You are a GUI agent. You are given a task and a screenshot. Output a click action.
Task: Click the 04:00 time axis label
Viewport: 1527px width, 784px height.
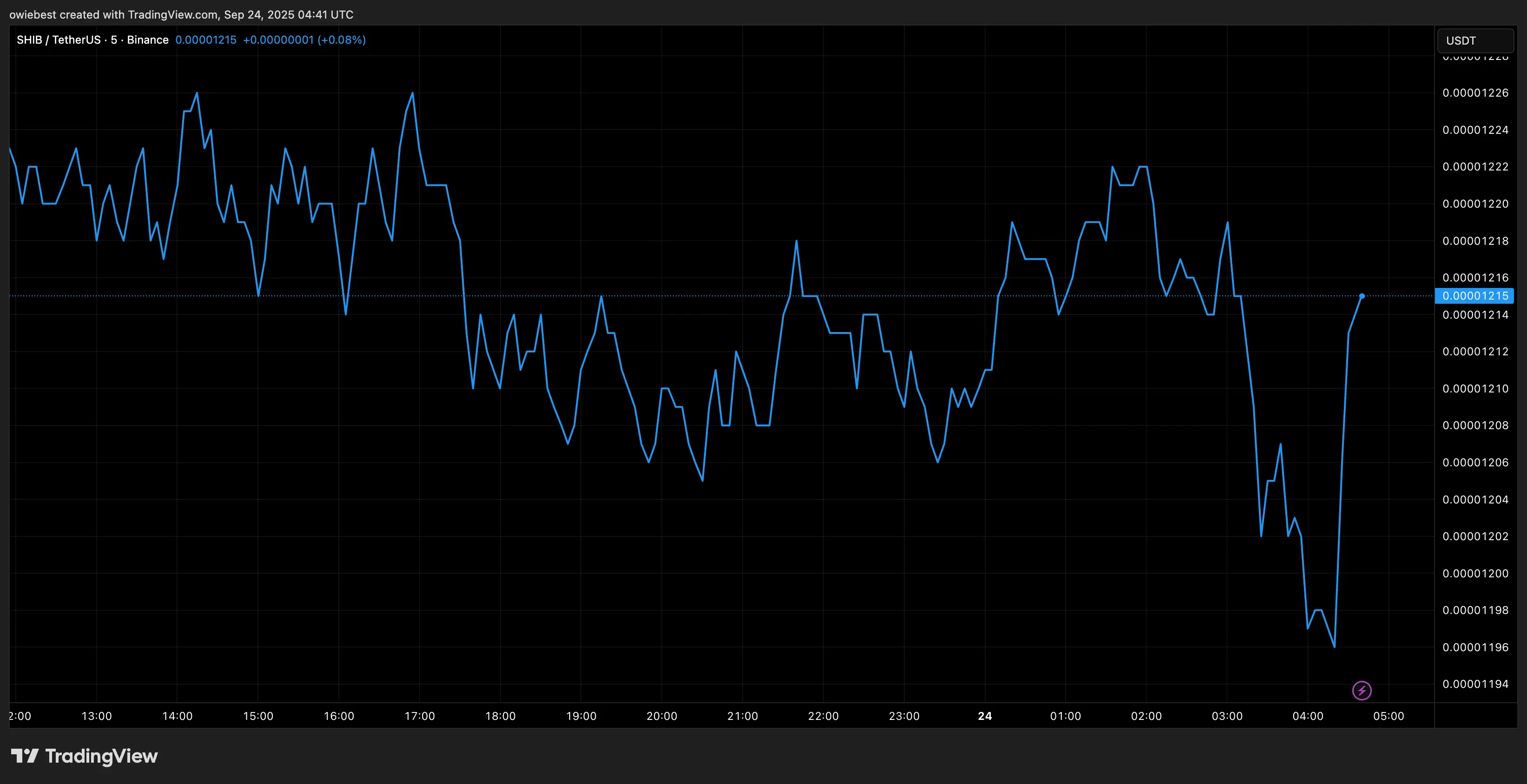[1308, 716]
